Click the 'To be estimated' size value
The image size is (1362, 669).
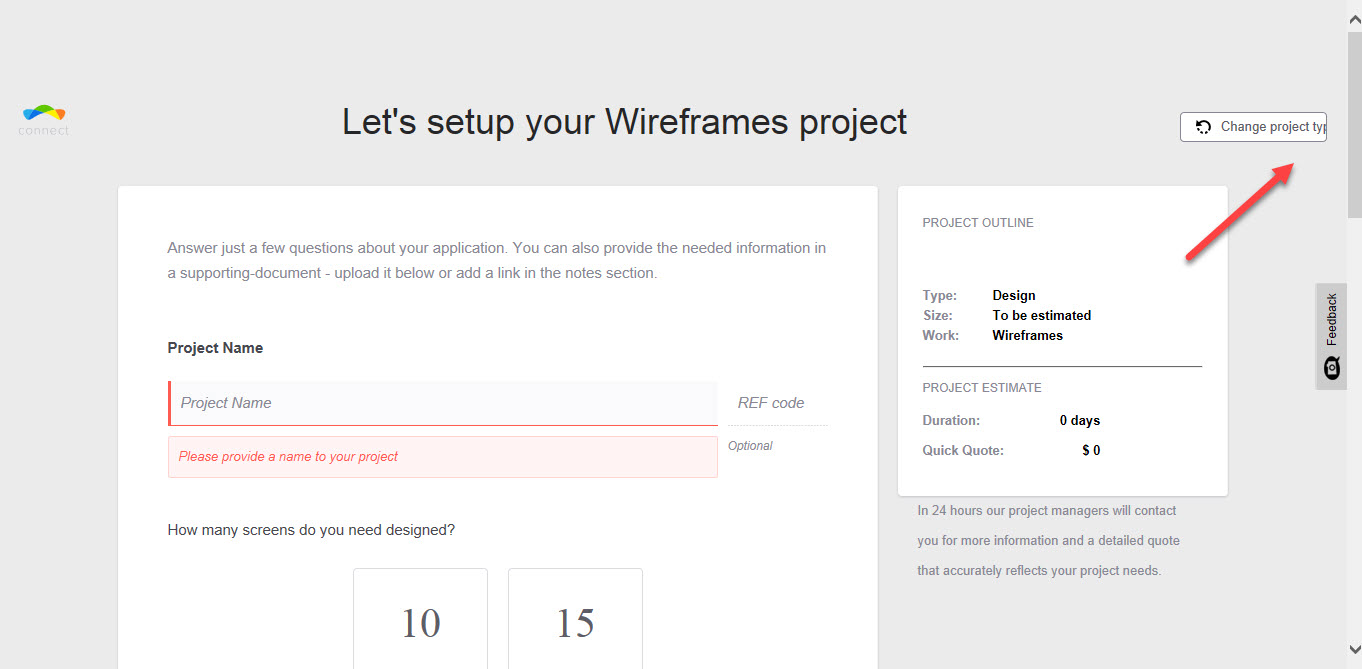tap(1042, 315)
